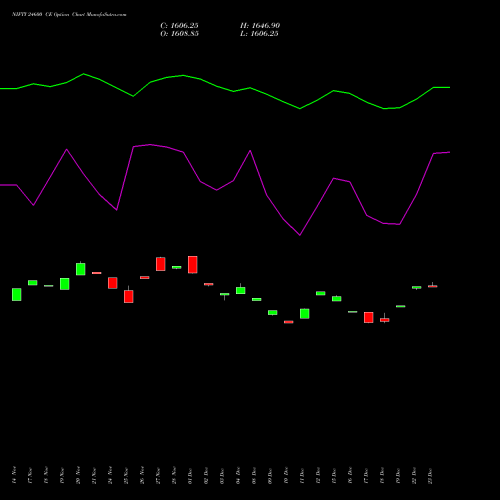Click the green candlestick above 11 Dec

coord(305,314)
